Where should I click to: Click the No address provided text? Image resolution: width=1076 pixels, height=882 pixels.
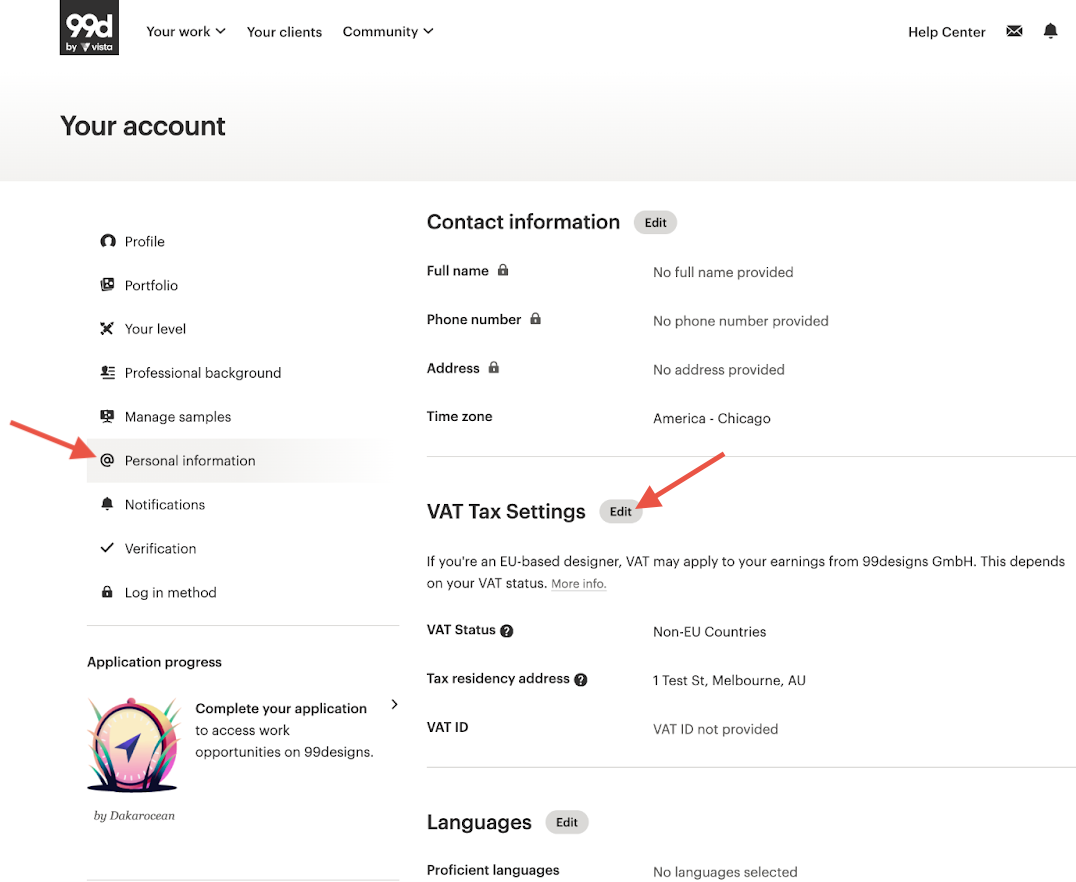click(x=718, y=369)
